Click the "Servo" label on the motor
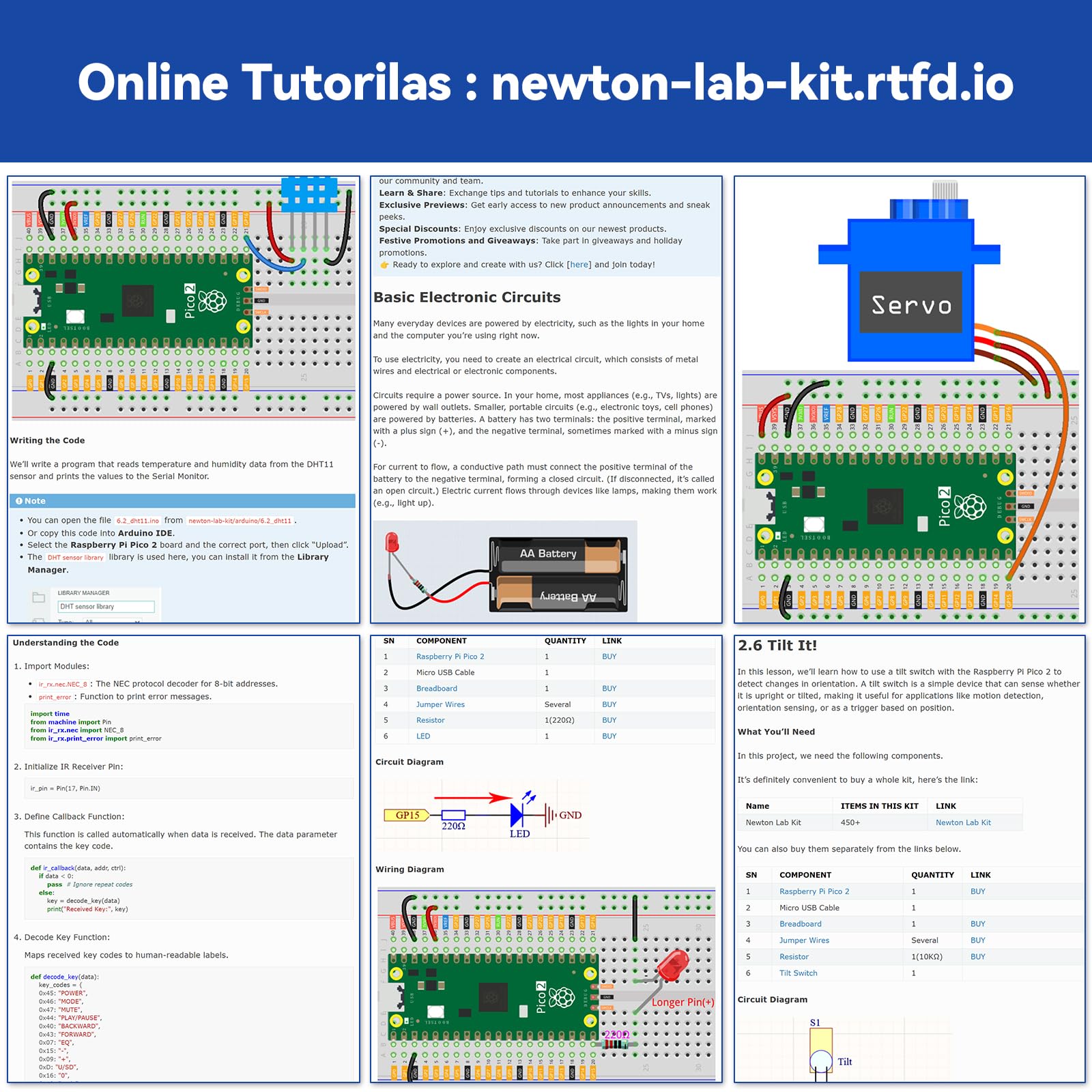Screen dimensions: 1092x1092 [x=911, y=305]
